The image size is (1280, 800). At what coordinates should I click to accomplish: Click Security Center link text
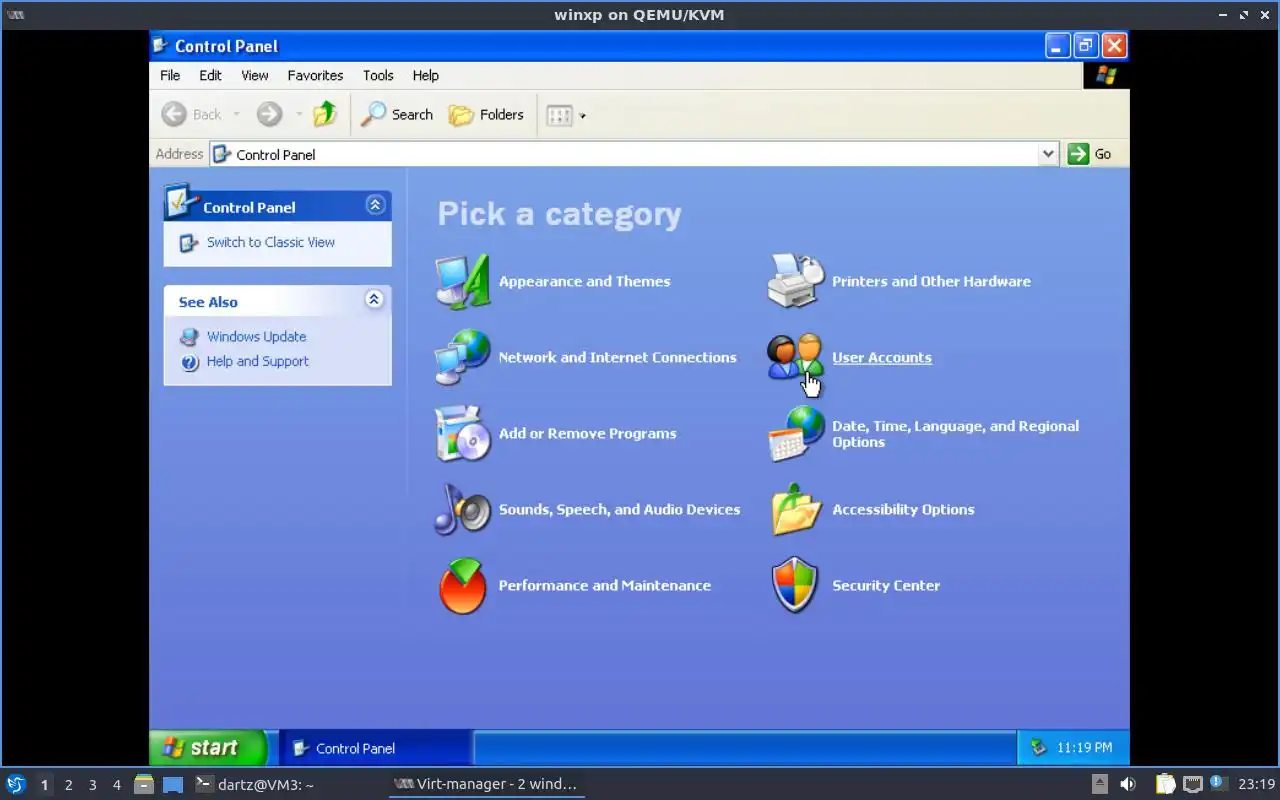(886, 586)
